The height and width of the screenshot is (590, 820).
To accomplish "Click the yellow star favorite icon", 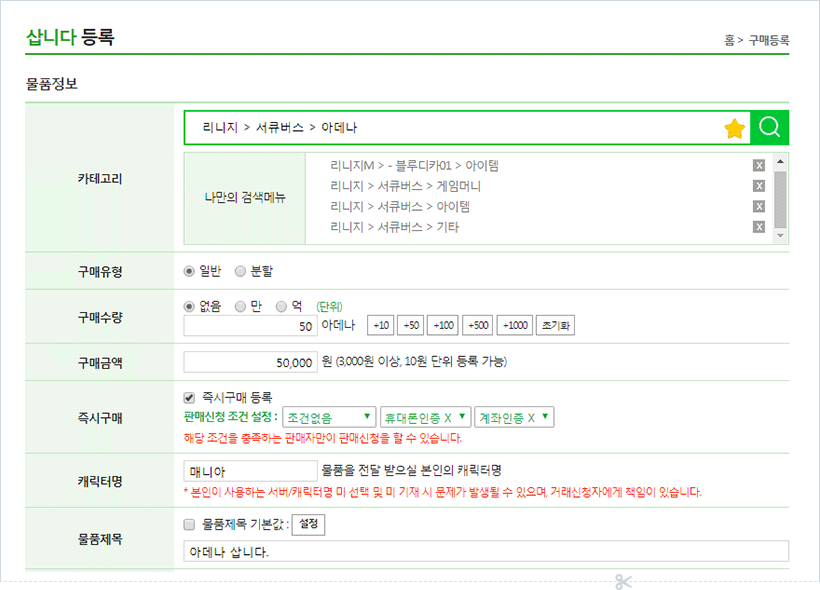I will tap(735, 128).
